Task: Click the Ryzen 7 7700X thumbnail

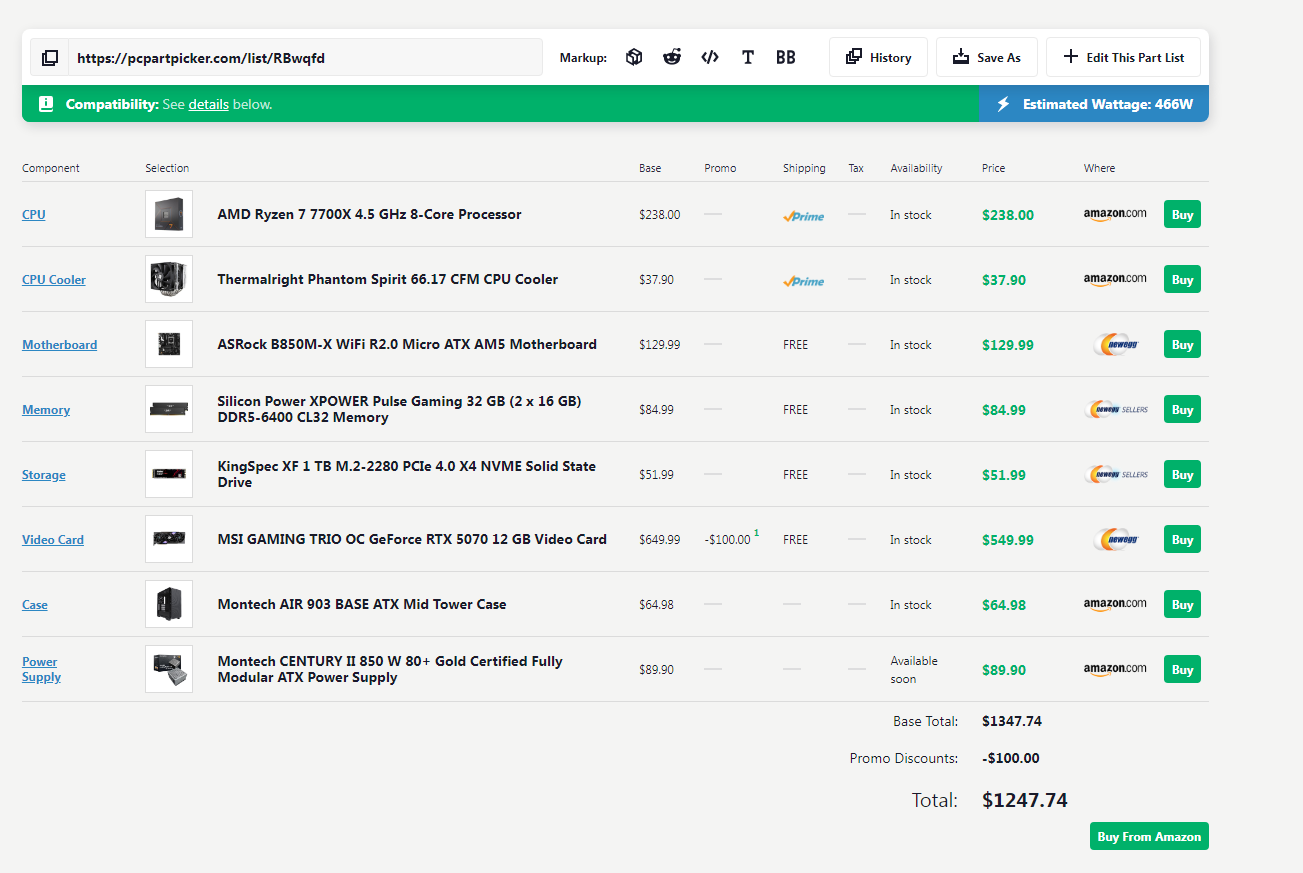Action: point(169,214)
